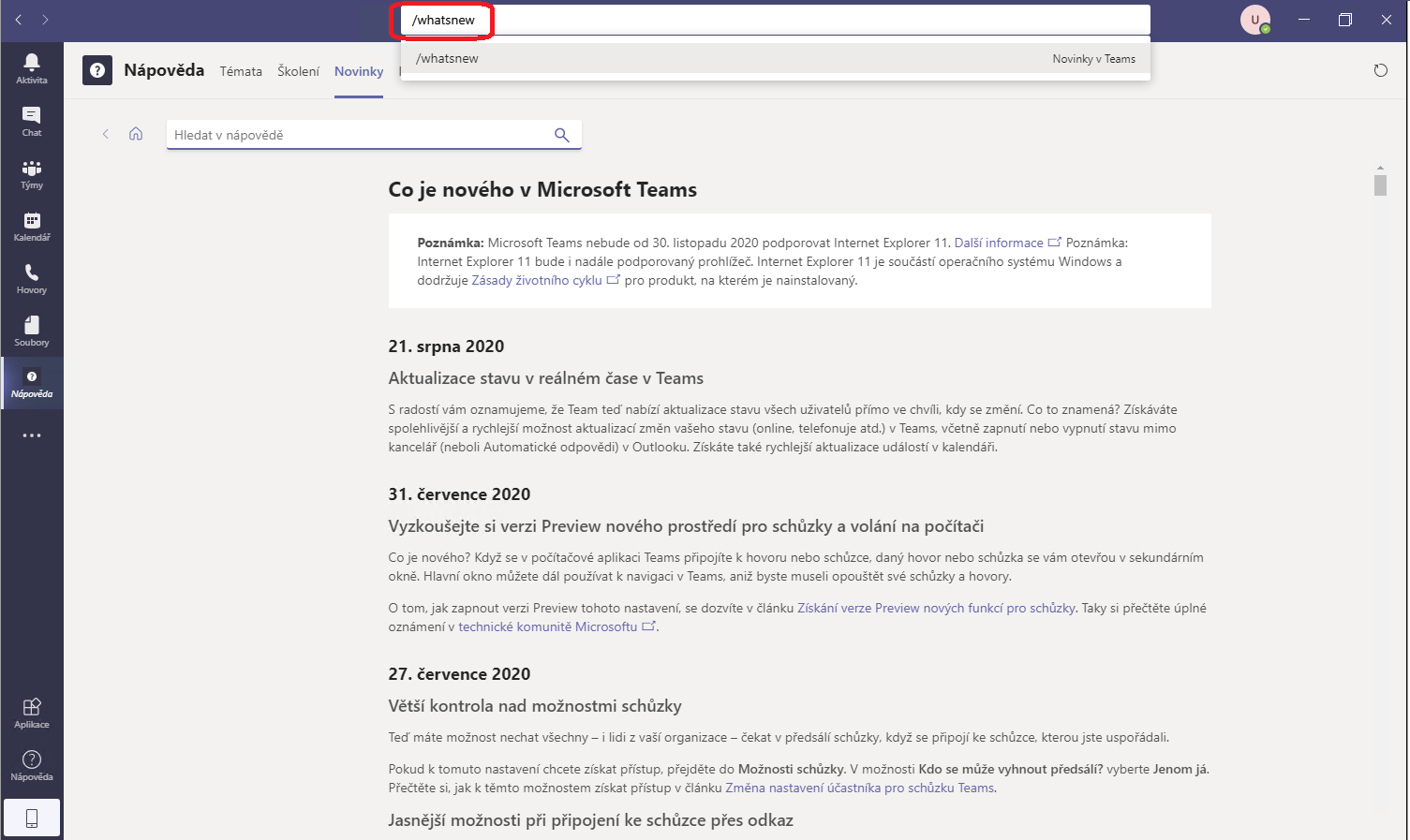Viewport: 1410px width, 840px height.
Task: Click the heading 21. srpna 2020
Action: (446, 346)
